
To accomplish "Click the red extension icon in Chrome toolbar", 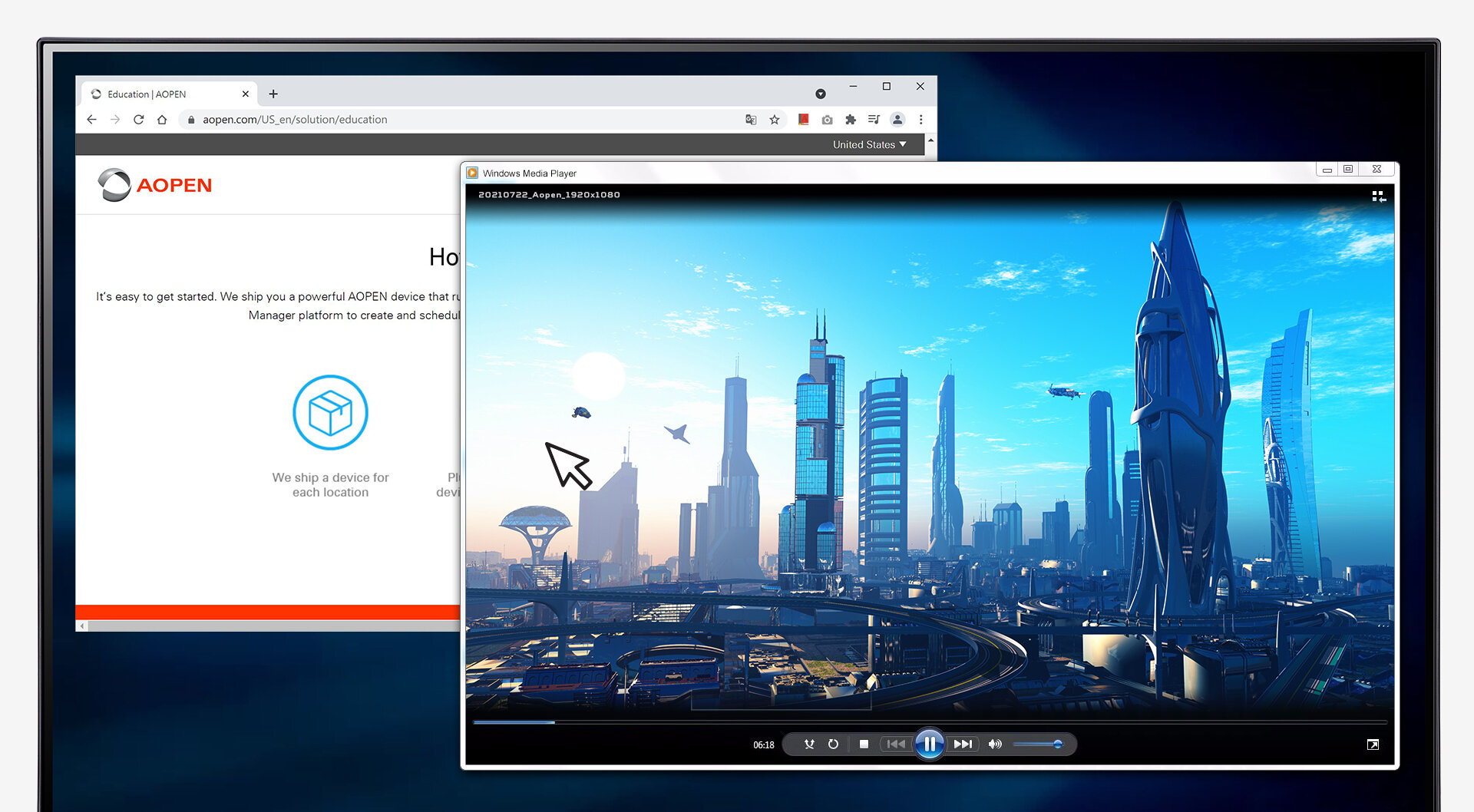I will pyautogui.click(x=803, y=120).
